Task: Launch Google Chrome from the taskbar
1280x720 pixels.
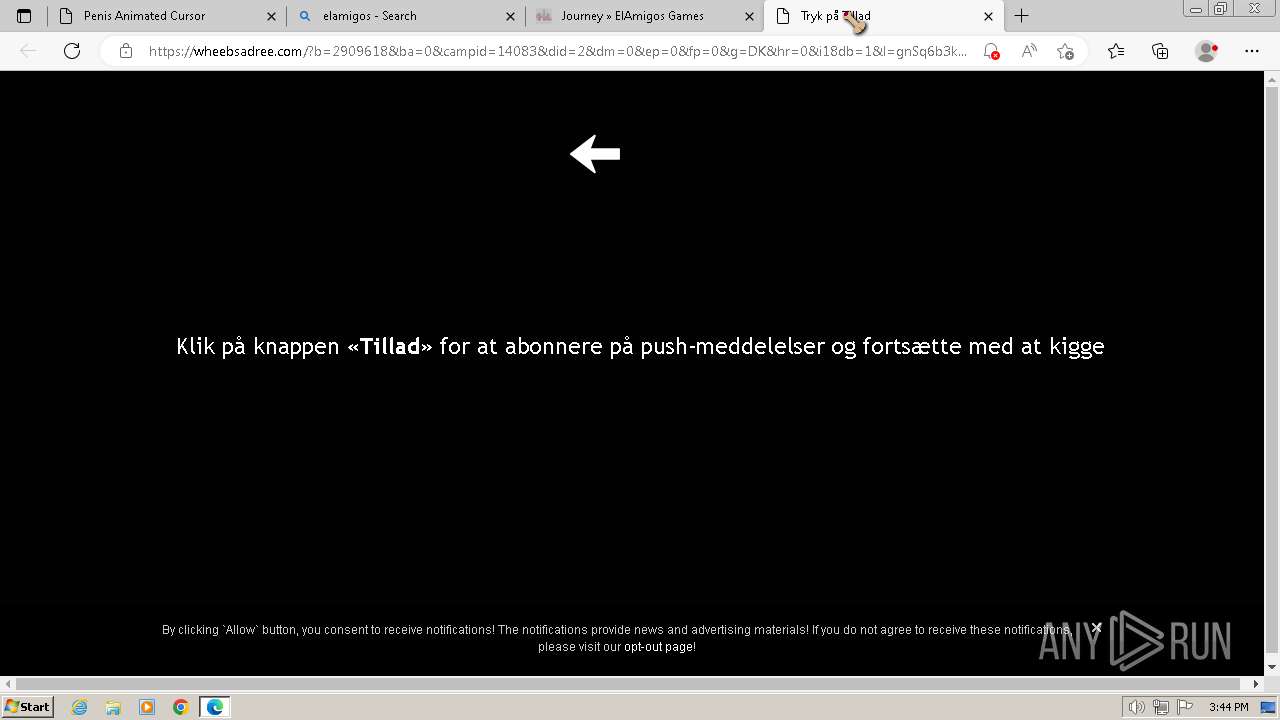Action: (181, 707)
